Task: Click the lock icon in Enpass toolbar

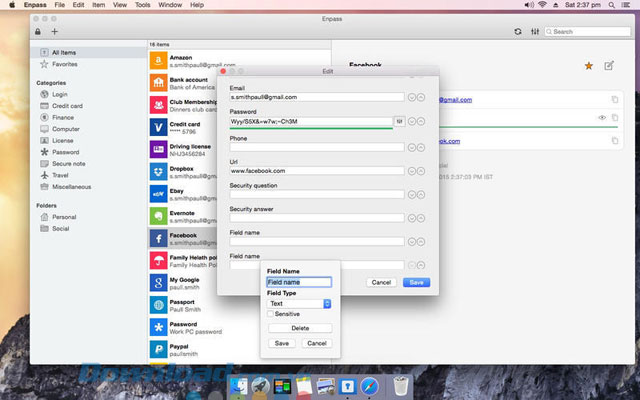Action: coord(38,32)
